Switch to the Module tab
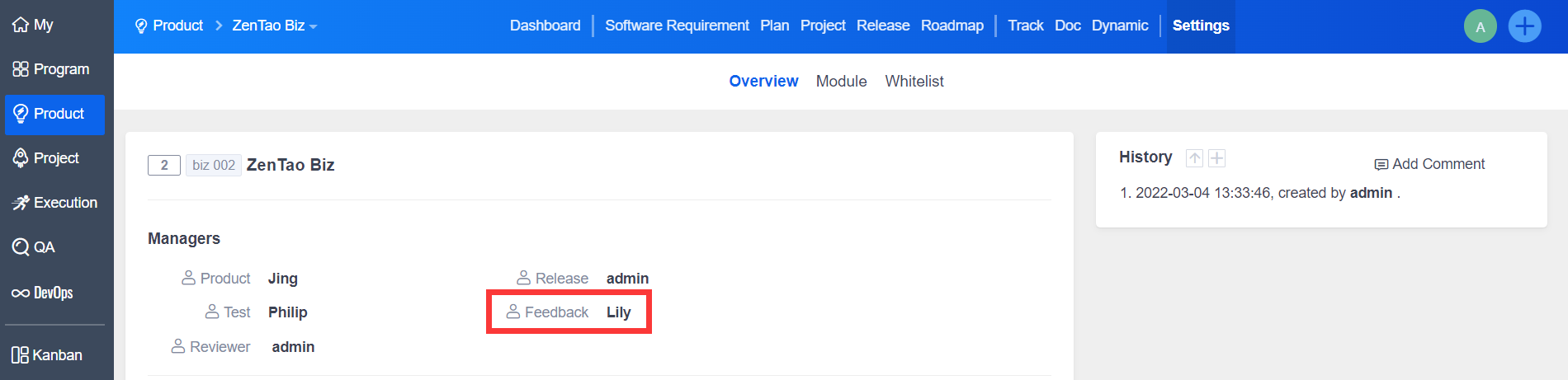The width and height of the screenshot is (1568, 380). tap(841, 82)
